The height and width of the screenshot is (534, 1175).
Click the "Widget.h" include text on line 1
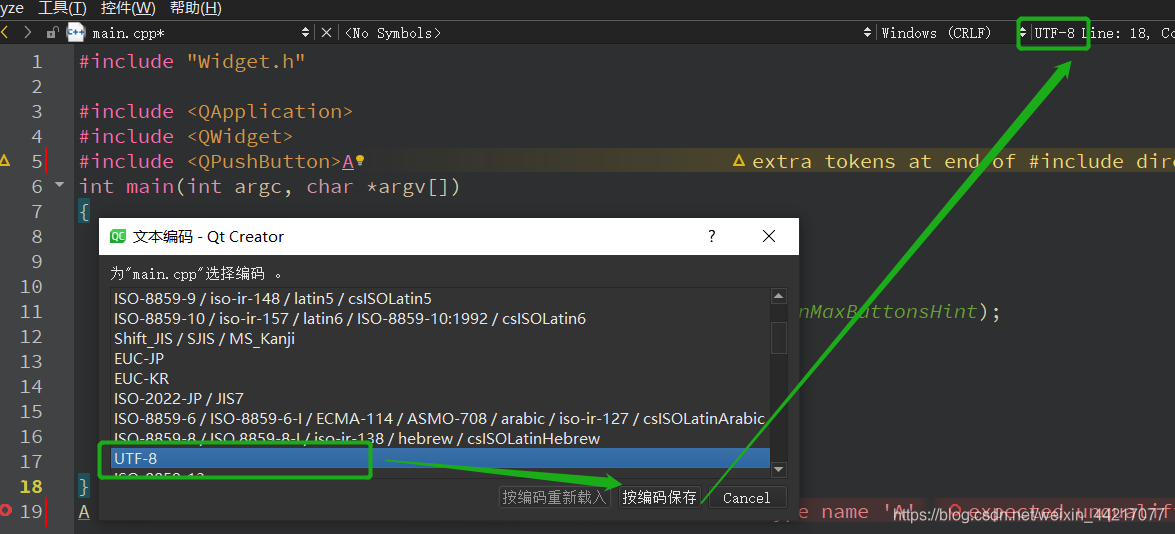(x=246, y=61)
